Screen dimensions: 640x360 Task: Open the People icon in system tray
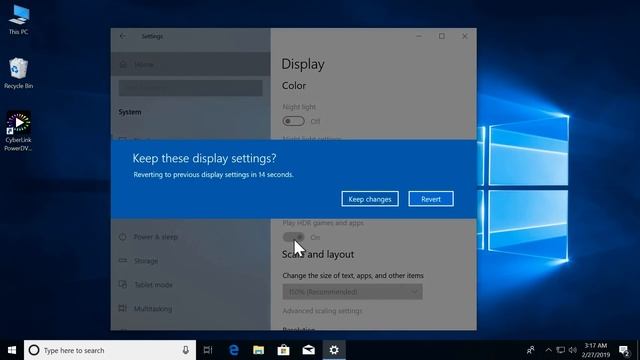(x=531, y=350)
